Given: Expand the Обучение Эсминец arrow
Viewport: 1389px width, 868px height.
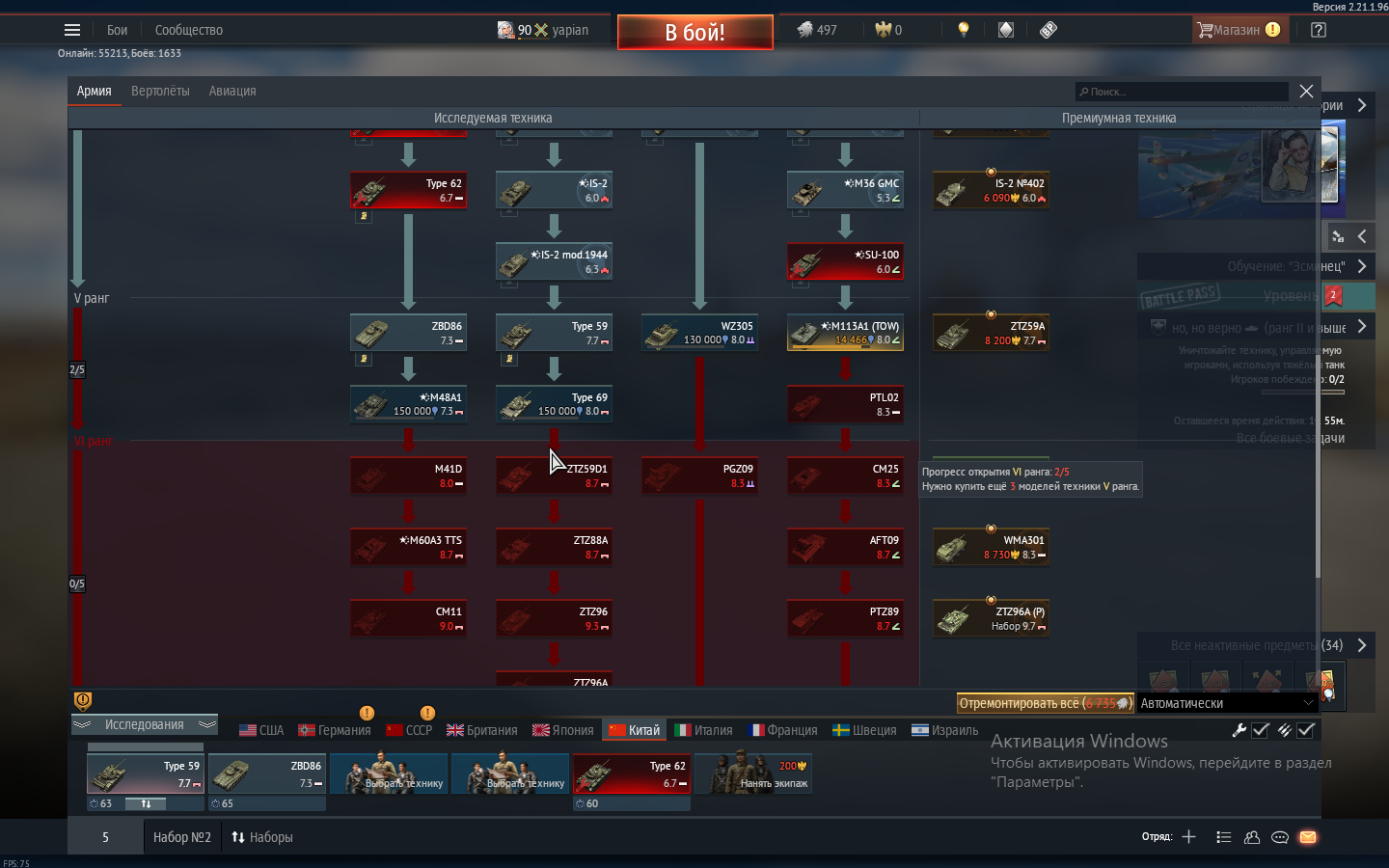Looking at the screenshot, I should click(1362, 266).
